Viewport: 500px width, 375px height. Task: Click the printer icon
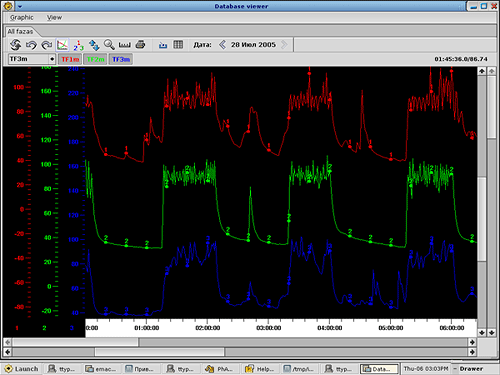[141, 45]
